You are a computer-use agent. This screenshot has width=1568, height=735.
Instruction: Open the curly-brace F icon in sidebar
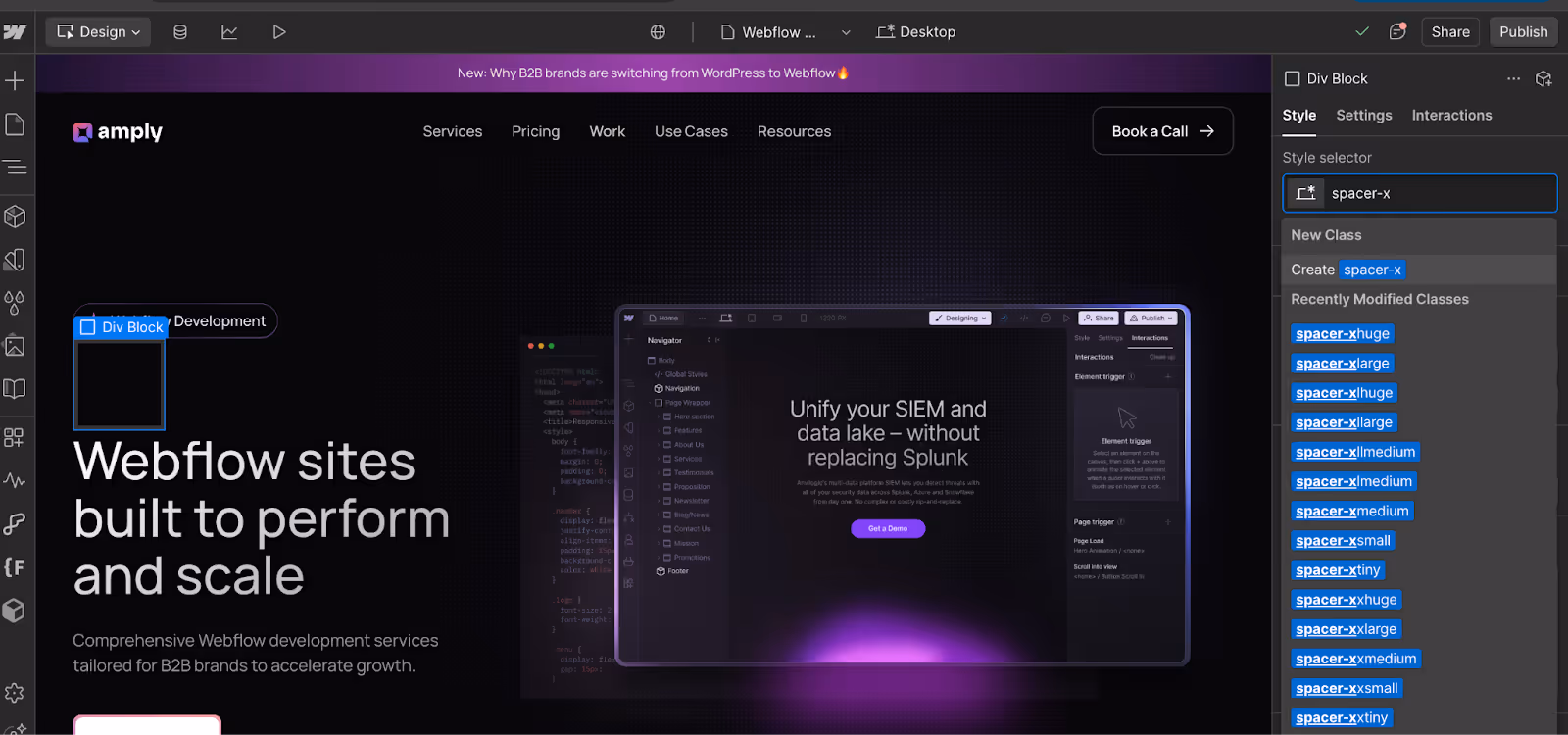15,566
